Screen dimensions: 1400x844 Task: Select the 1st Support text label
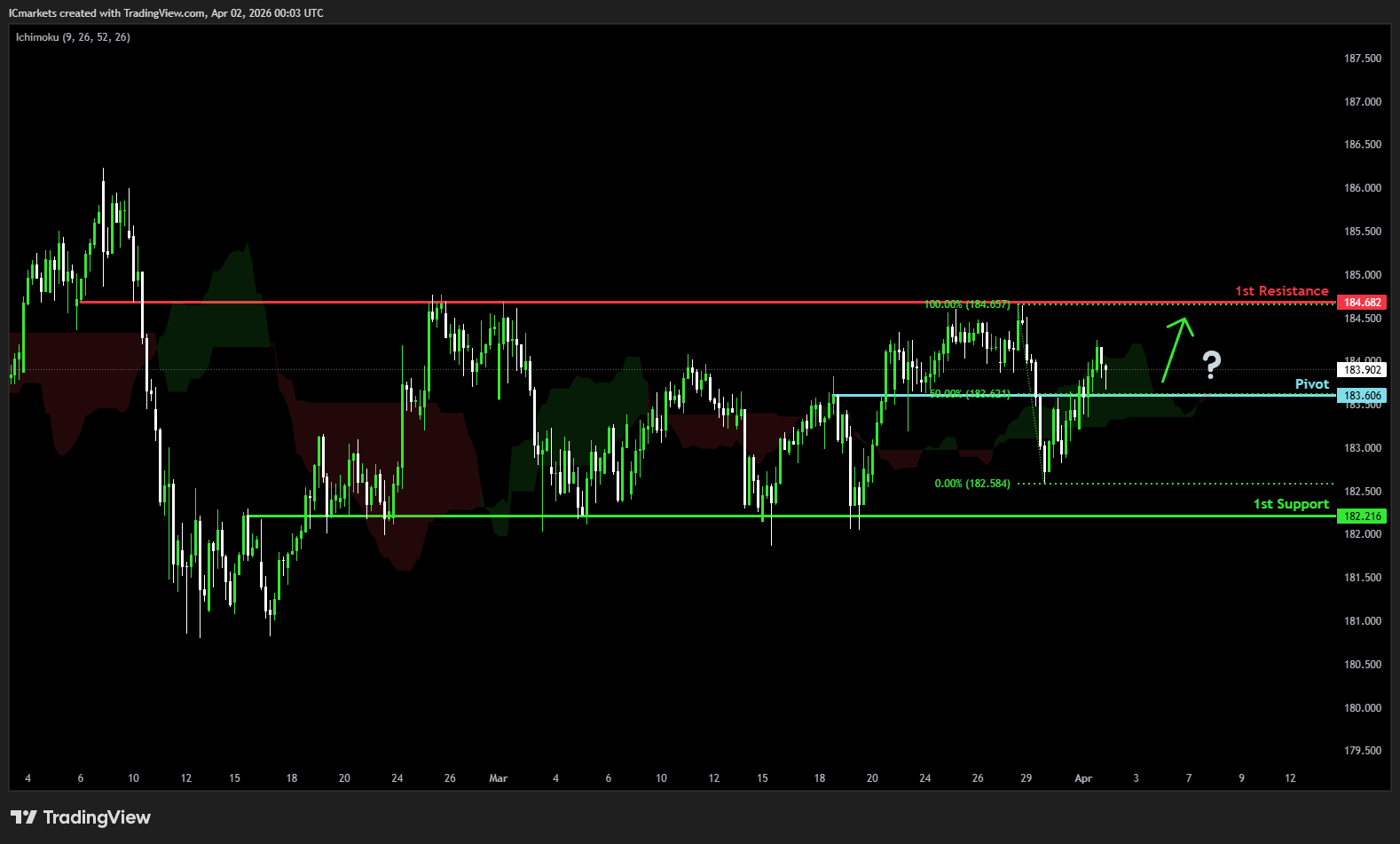tap(1290, 504)
